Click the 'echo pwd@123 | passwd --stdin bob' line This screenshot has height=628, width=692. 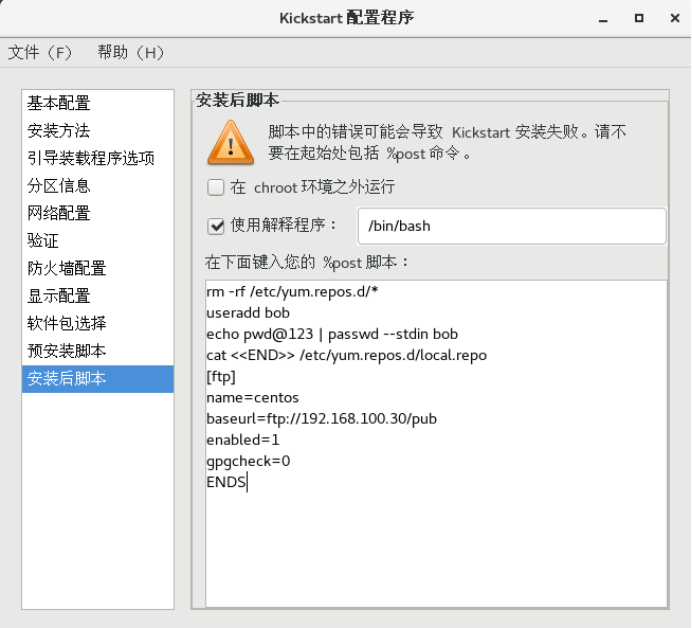(x=332, y=334)
